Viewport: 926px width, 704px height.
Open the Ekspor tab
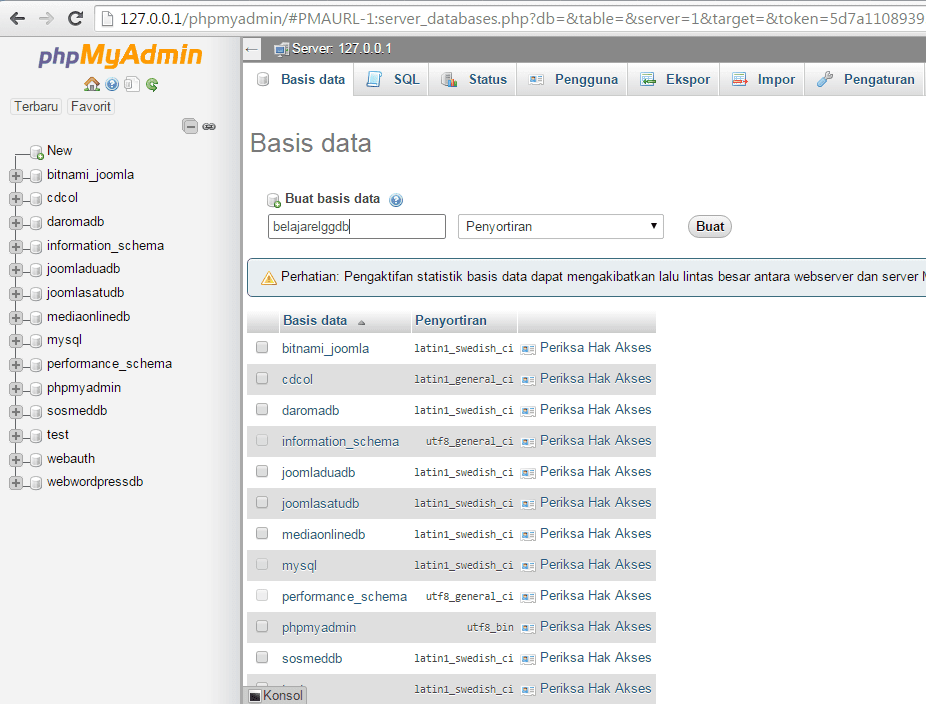674,80
